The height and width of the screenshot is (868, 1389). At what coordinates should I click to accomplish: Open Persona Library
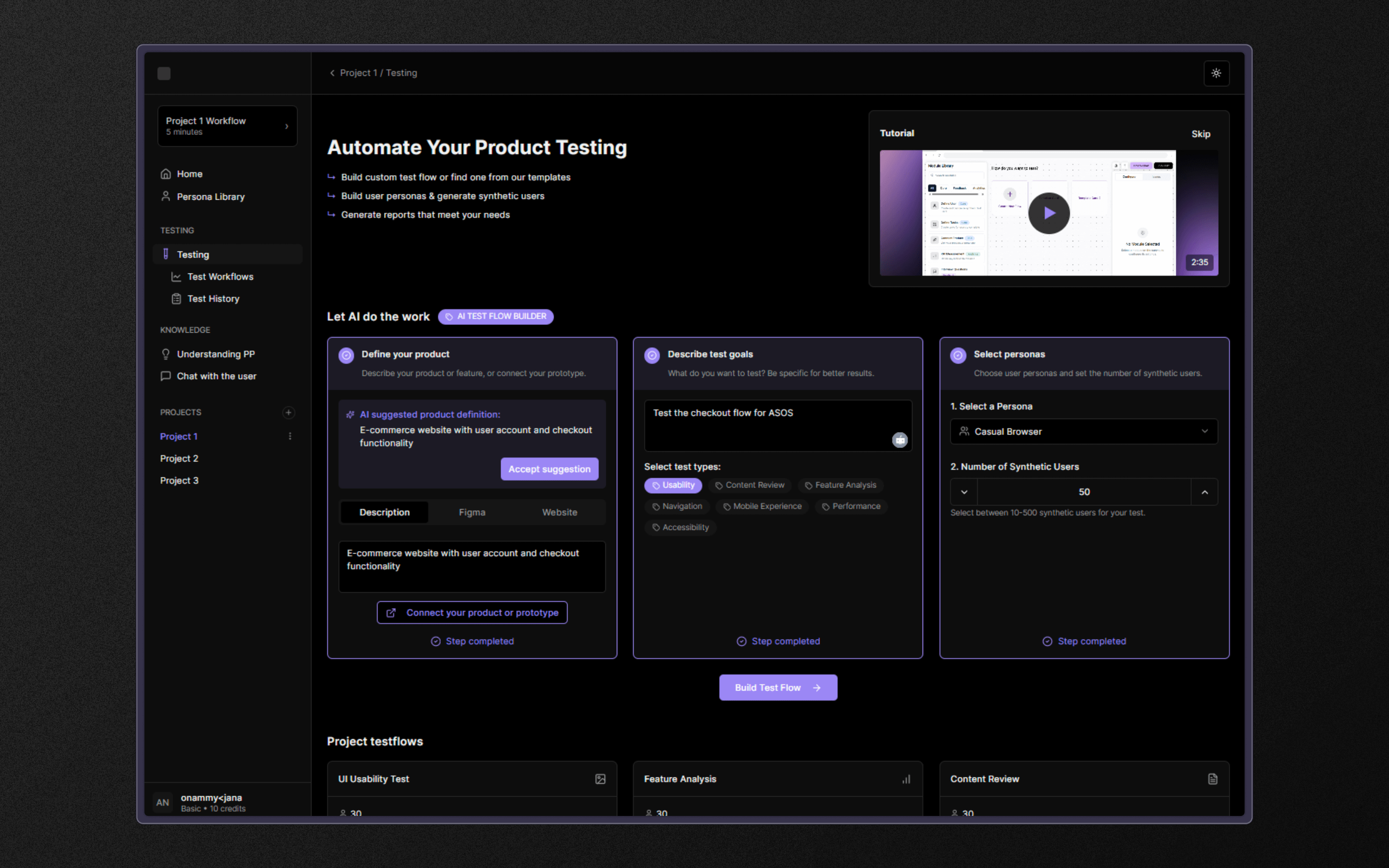coord(228,196)
